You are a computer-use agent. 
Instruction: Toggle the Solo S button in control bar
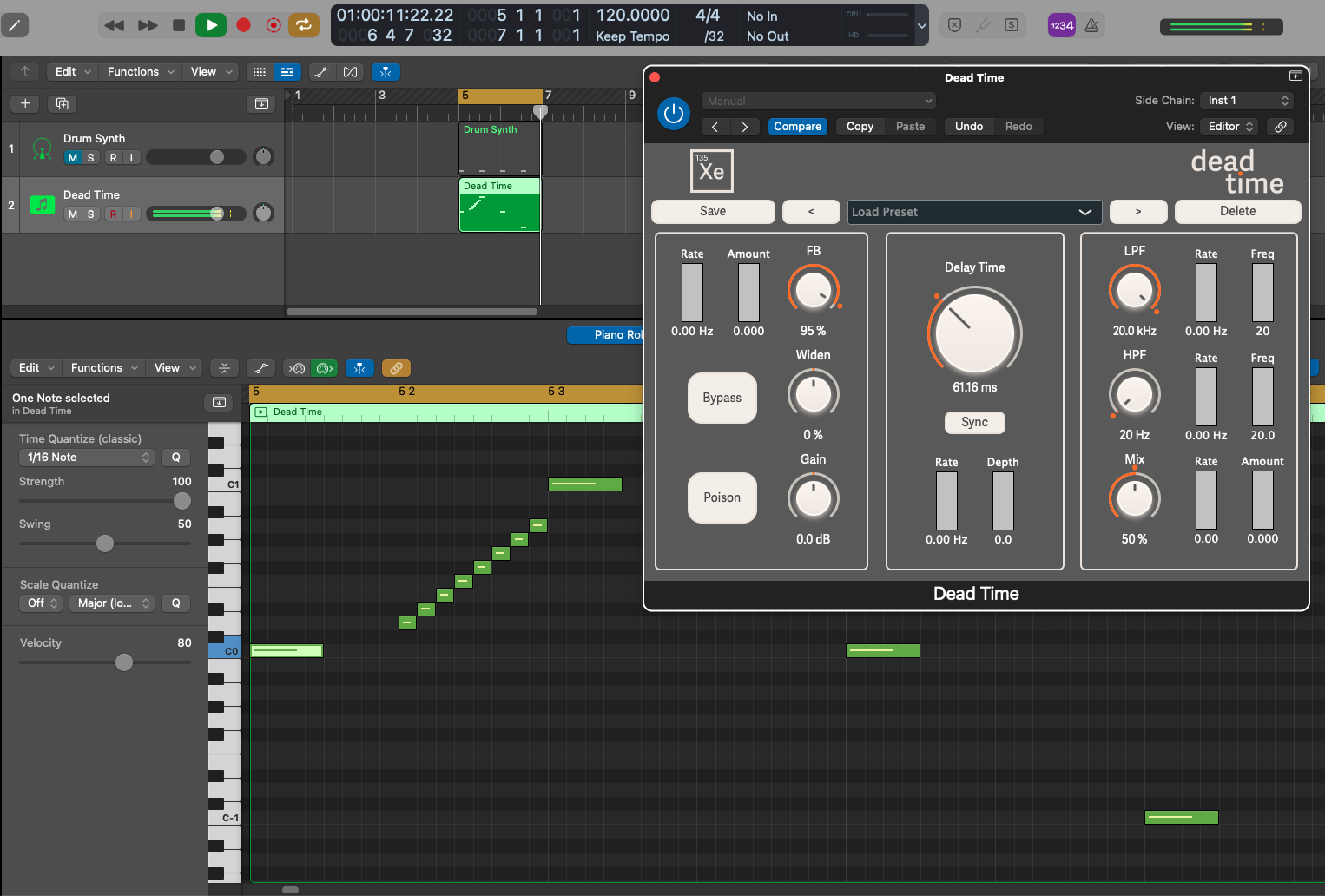[1012, 25]
